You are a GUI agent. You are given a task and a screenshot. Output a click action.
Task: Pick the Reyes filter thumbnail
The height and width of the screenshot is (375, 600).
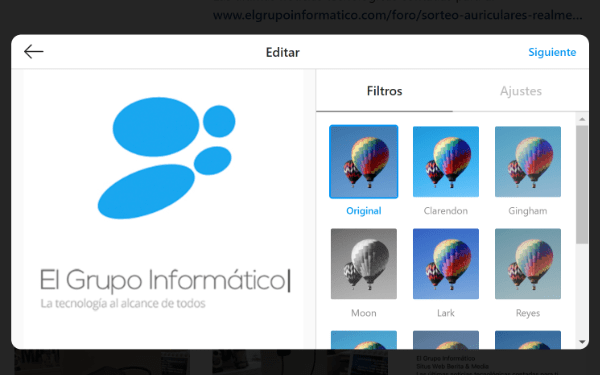(528, 264)
